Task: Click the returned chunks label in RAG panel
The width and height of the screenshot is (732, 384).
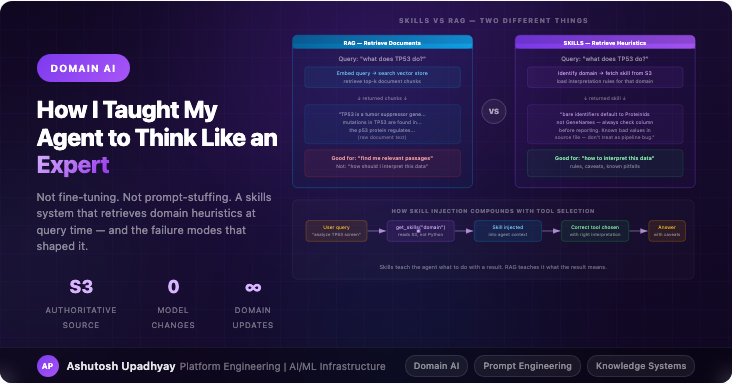Action: (382, 98)
